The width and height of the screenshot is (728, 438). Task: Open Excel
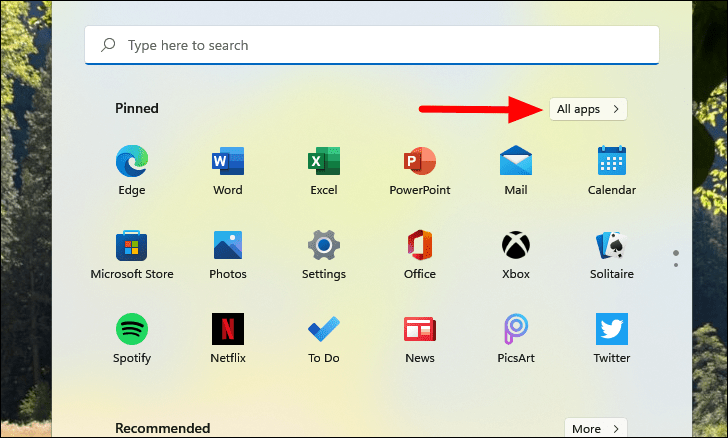324,170
